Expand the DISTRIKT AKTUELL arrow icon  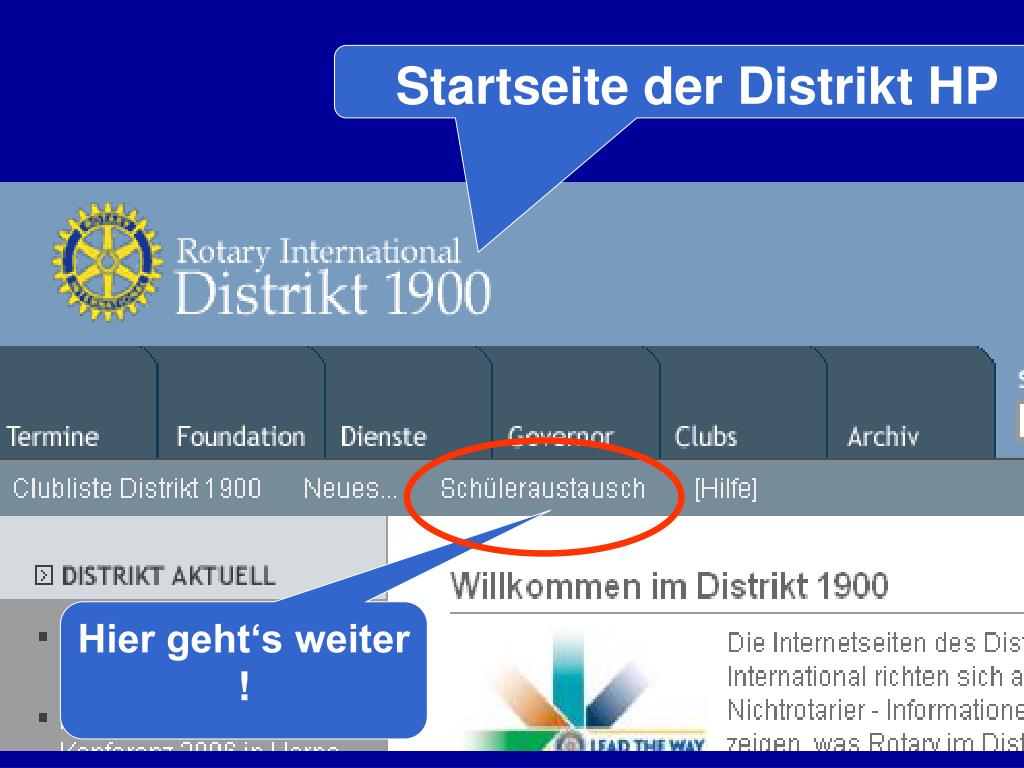click(x=43, y=575)
